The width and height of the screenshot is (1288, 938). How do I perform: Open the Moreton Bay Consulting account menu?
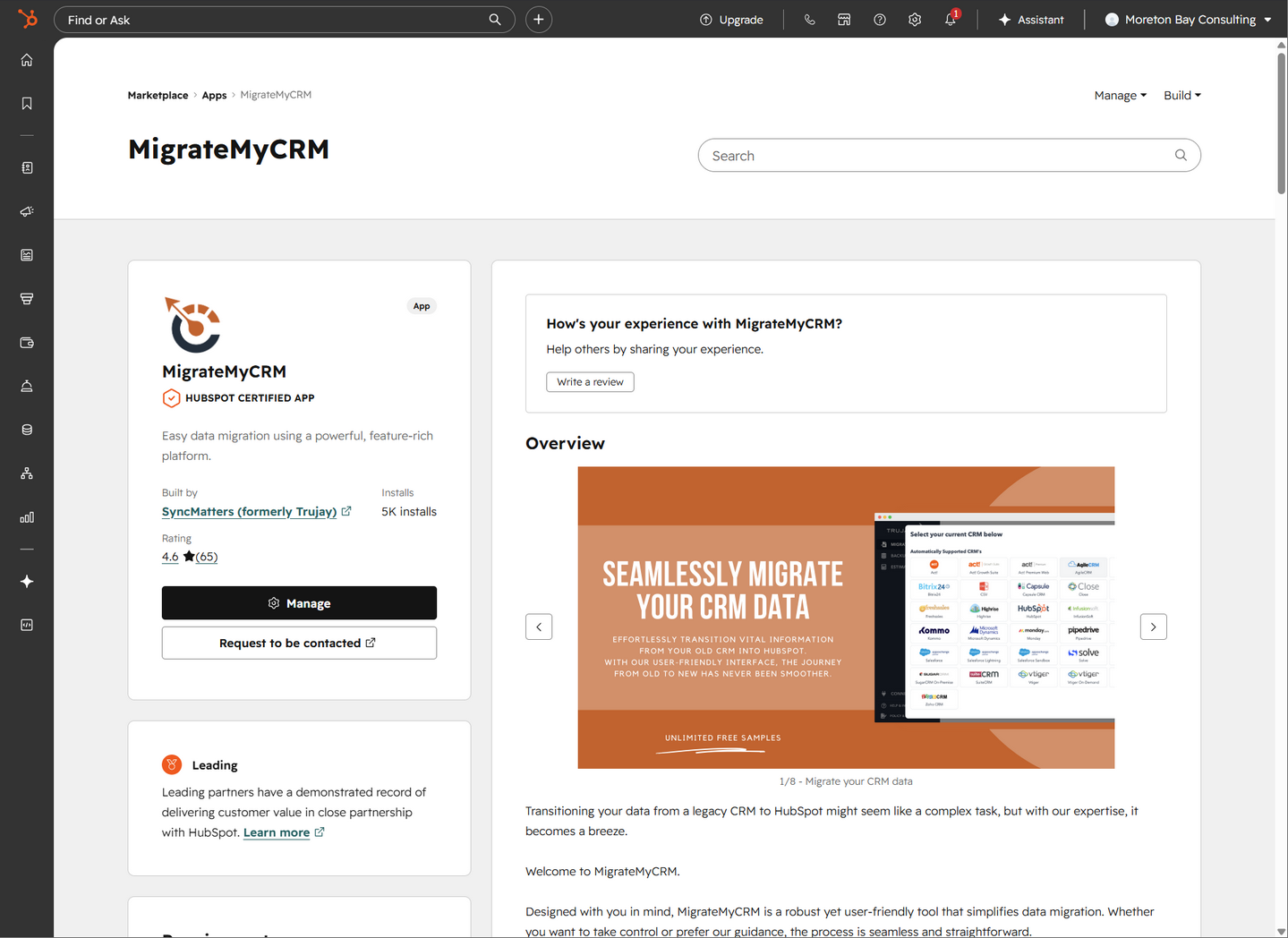tap(1189, 20)
